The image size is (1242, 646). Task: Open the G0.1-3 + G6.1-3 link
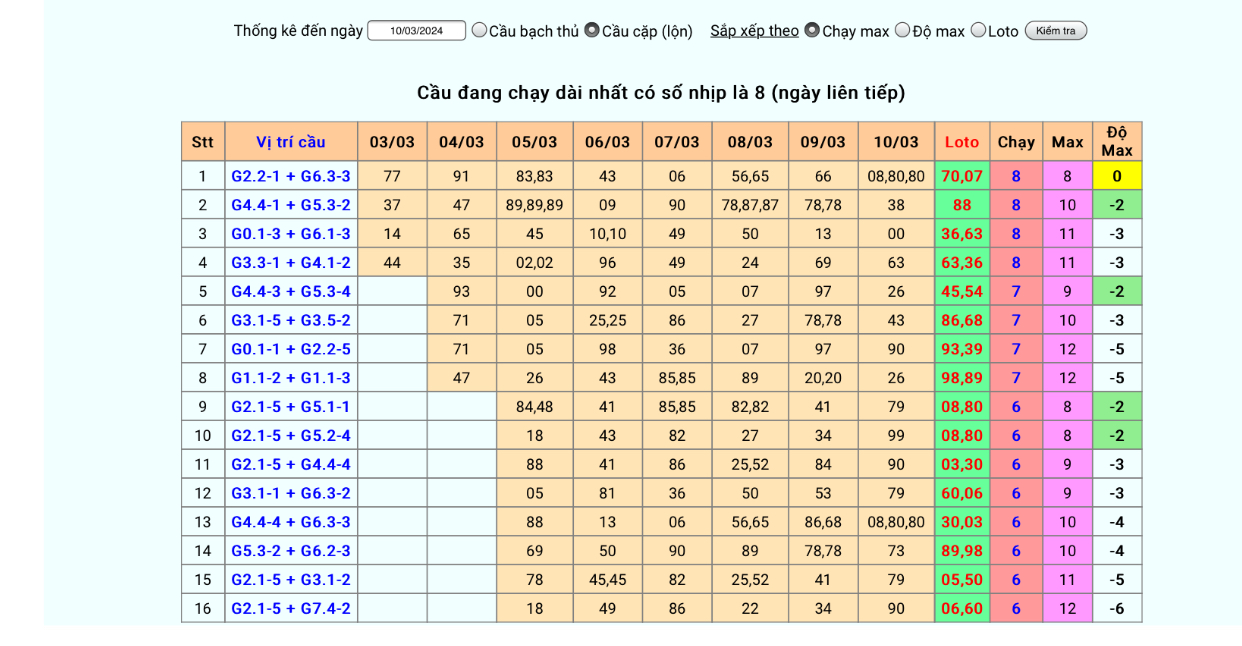(x=291, y=234)
